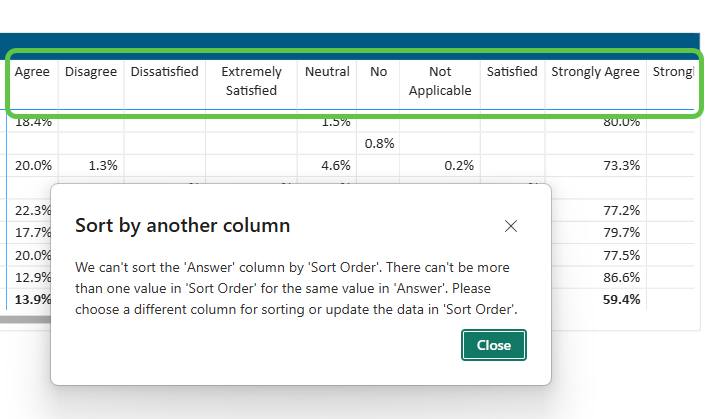Click the horizontal scrollbar under the table
The height and width of the screenshot is (419, 708).
point(25,320)
